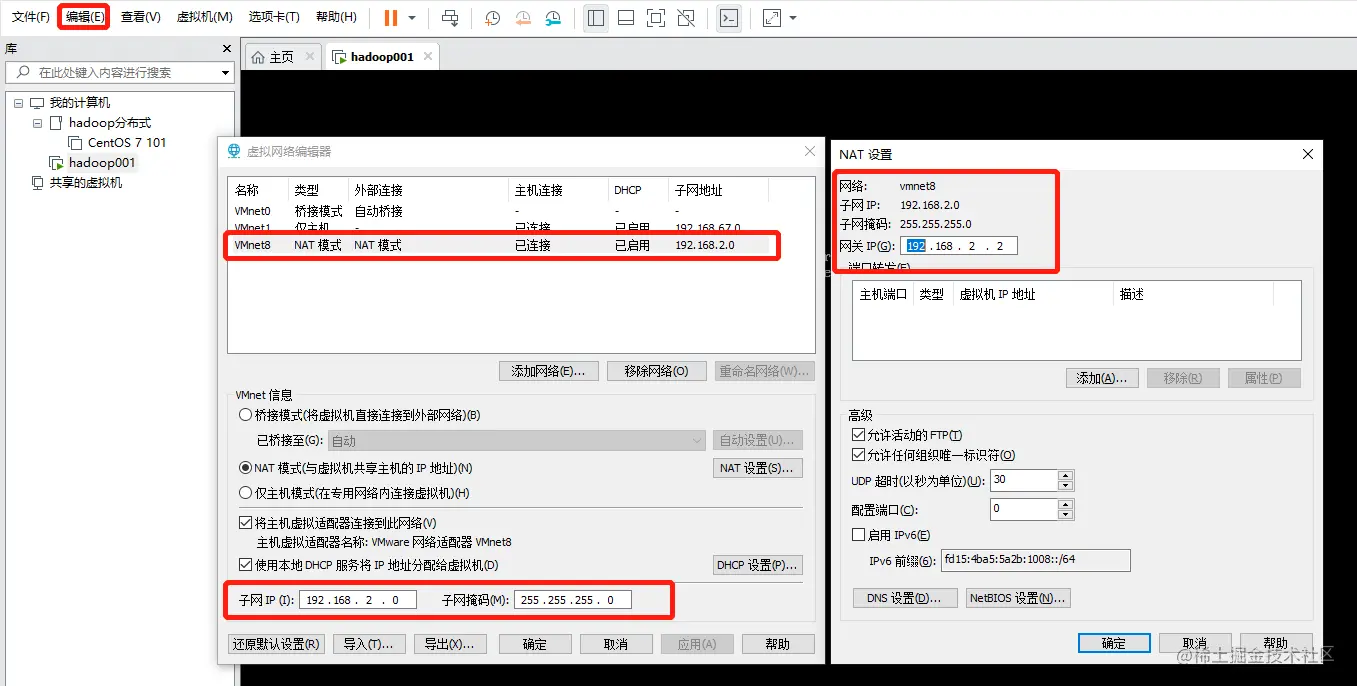Select the NAT 模式 radio button
This screenshot has width=1357, height=686.
(246, 468)
